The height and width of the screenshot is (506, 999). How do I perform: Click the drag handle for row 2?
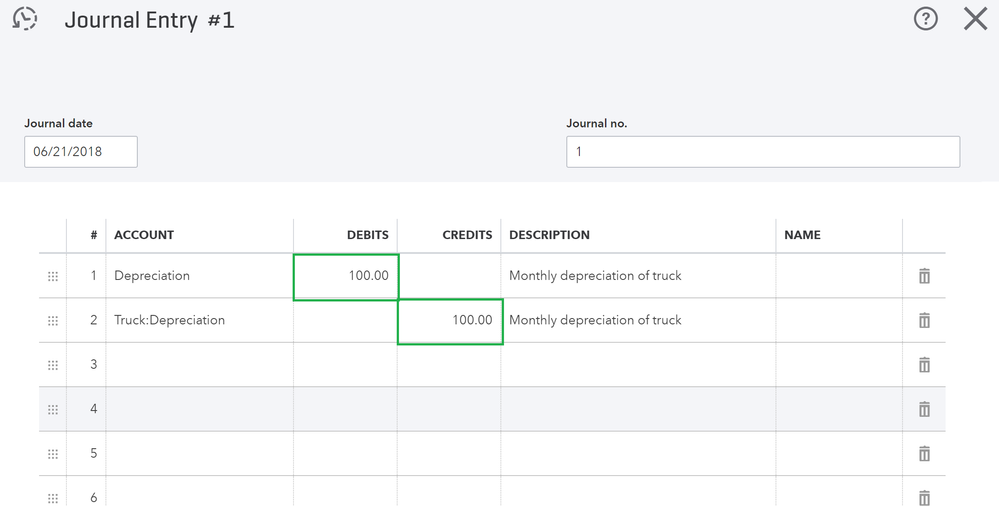coord(53,320)
